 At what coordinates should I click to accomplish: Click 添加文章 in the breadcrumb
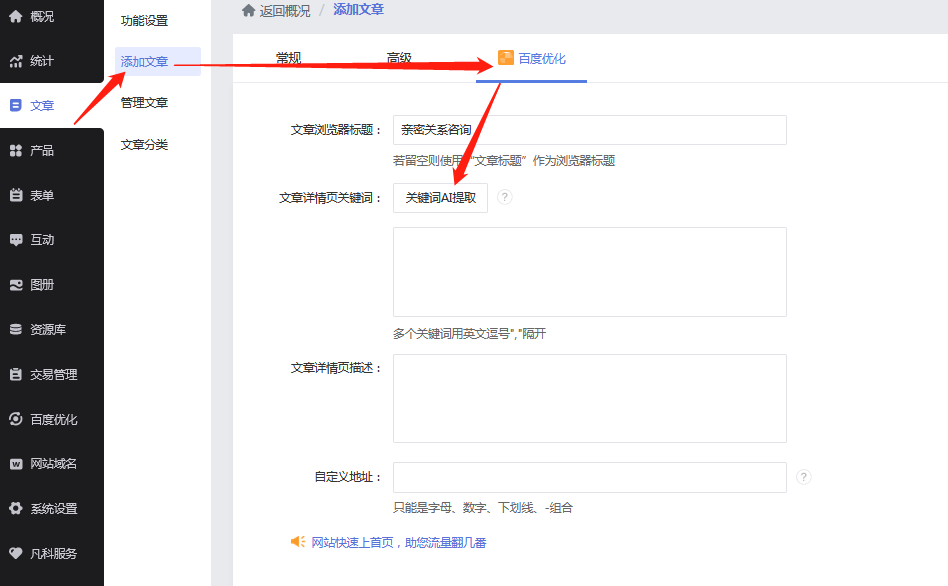pos(359,10)
